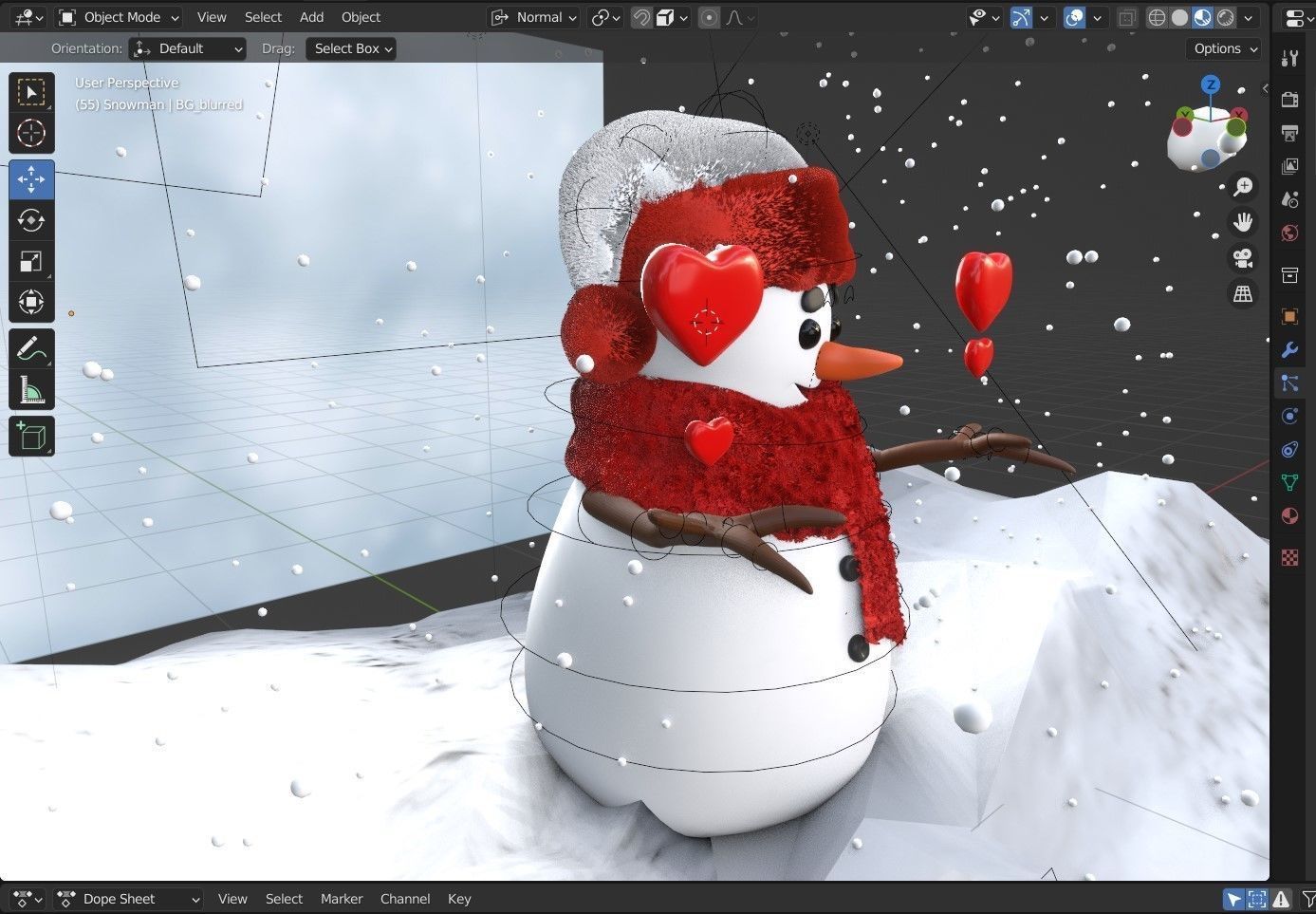
Task: Open the Object Constraints properties tab
Action: 1289,450
